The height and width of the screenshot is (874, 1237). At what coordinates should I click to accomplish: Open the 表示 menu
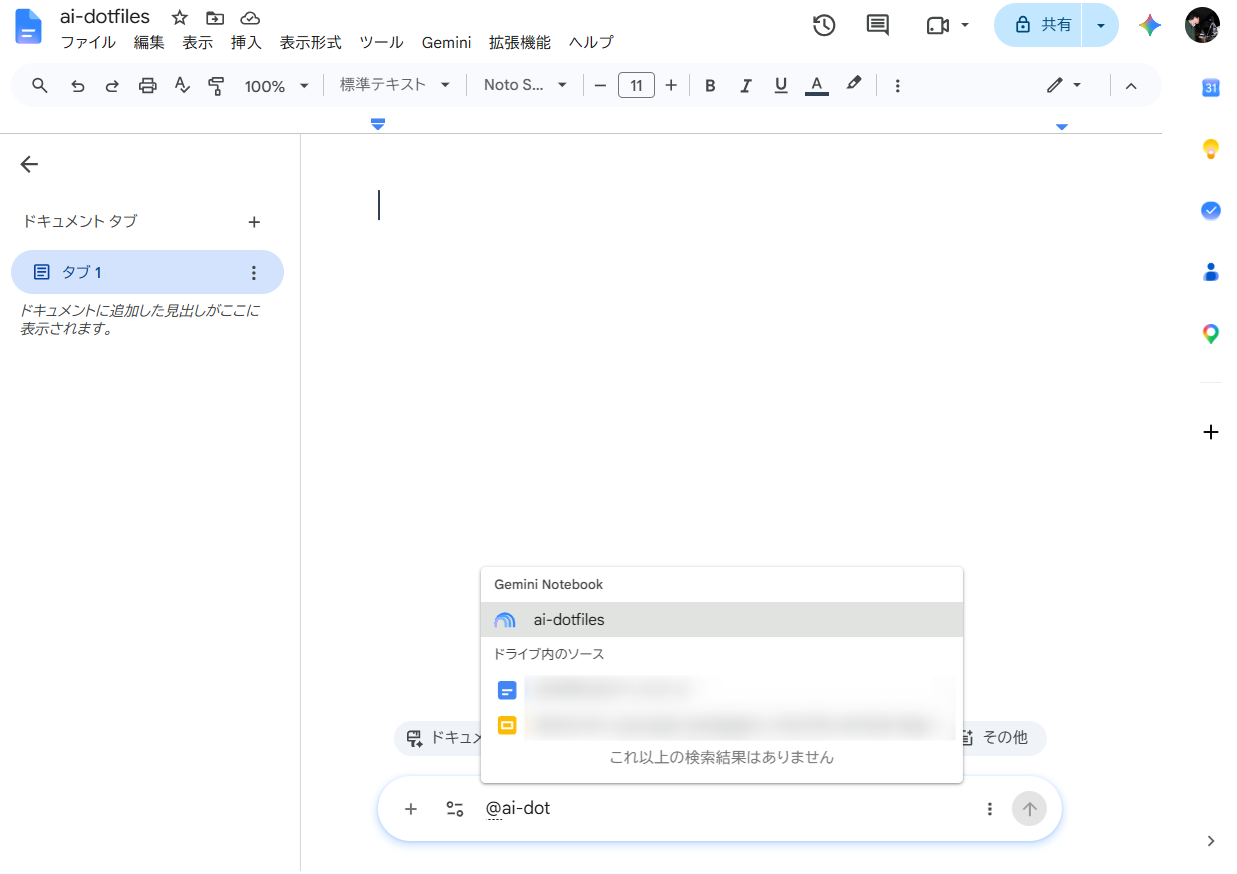(x=197, y=43)
